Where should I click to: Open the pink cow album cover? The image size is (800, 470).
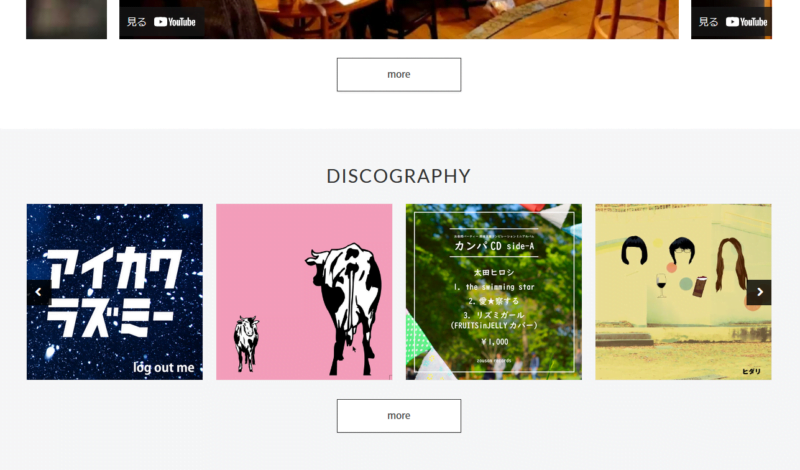[304, 292]
